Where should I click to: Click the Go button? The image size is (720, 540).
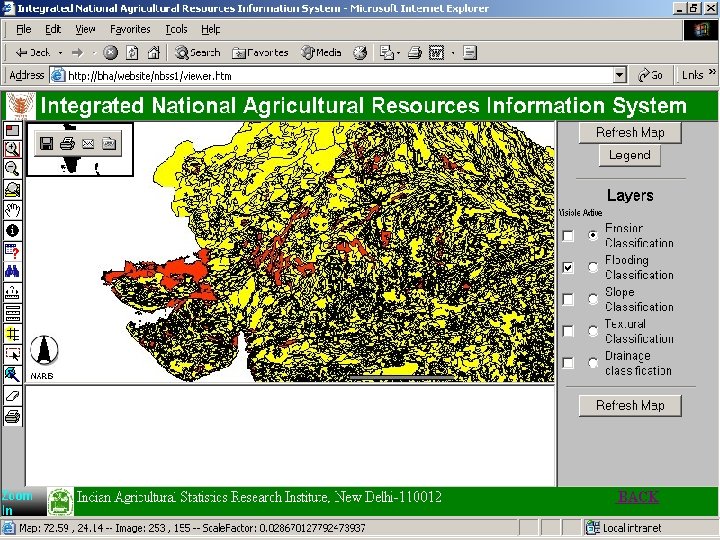click(x=651, y=75)
